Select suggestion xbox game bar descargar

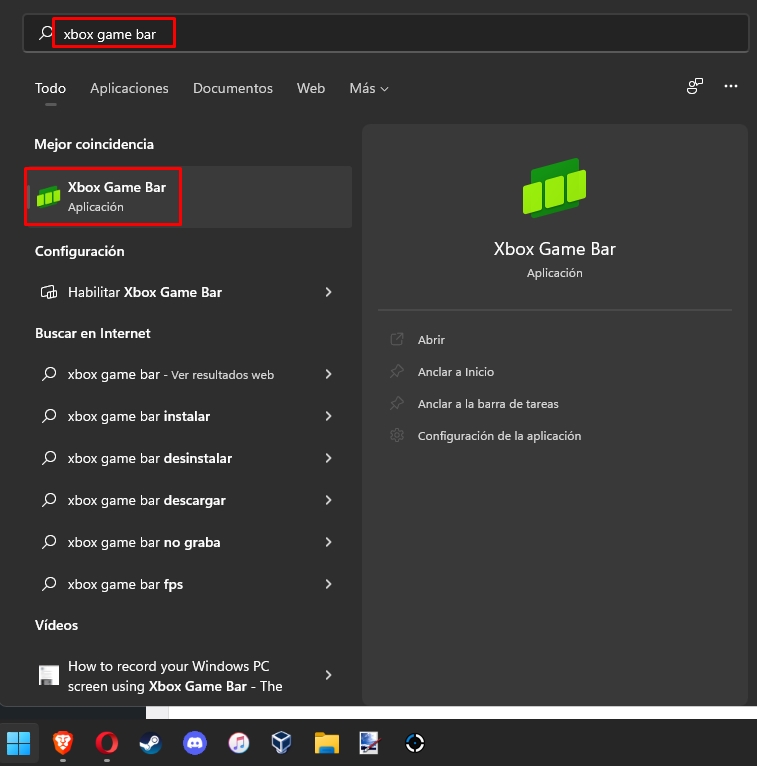coord(189,500)
